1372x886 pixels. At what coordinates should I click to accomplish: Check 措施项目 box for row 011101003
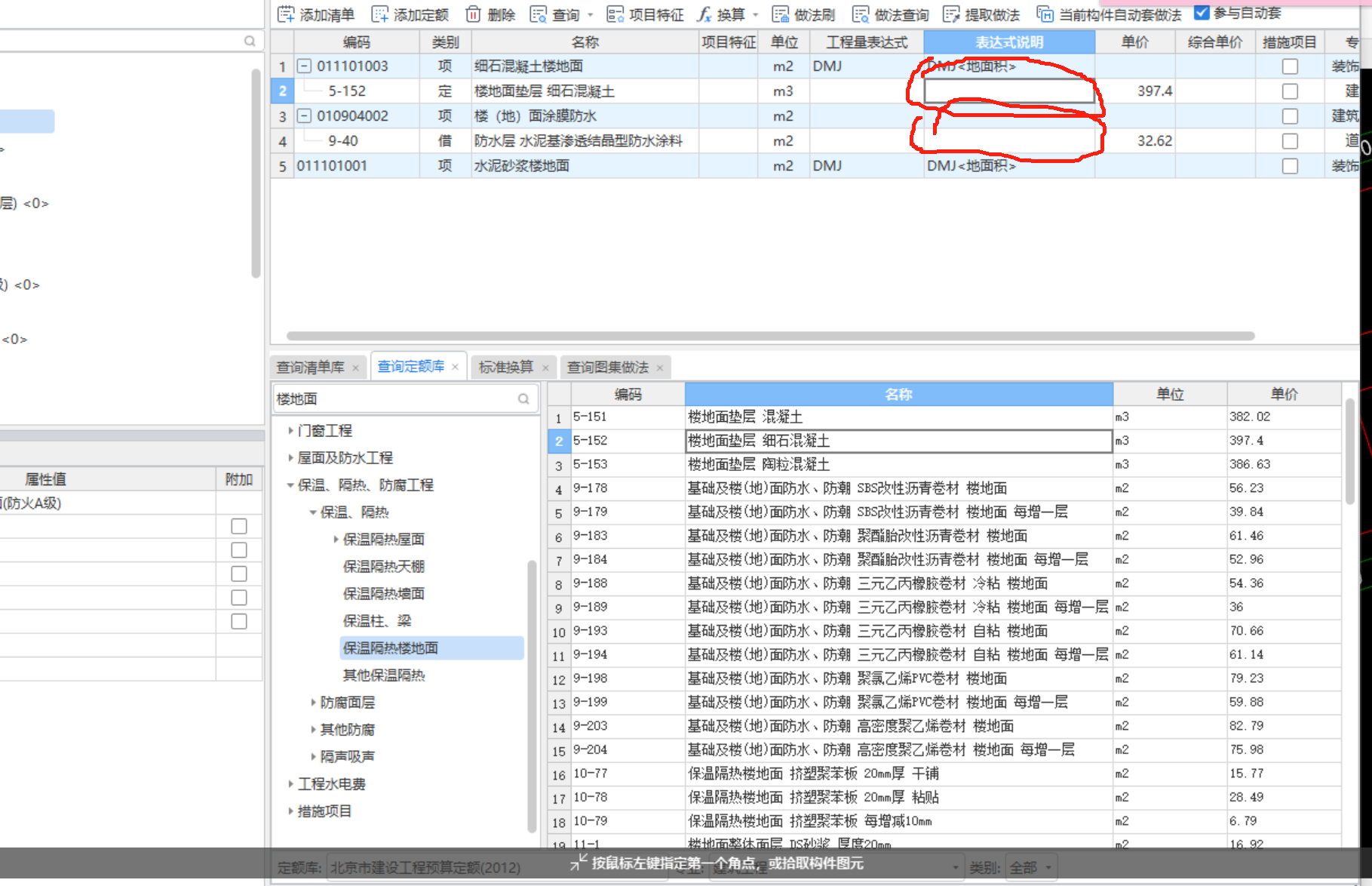tap(1290, 66)
